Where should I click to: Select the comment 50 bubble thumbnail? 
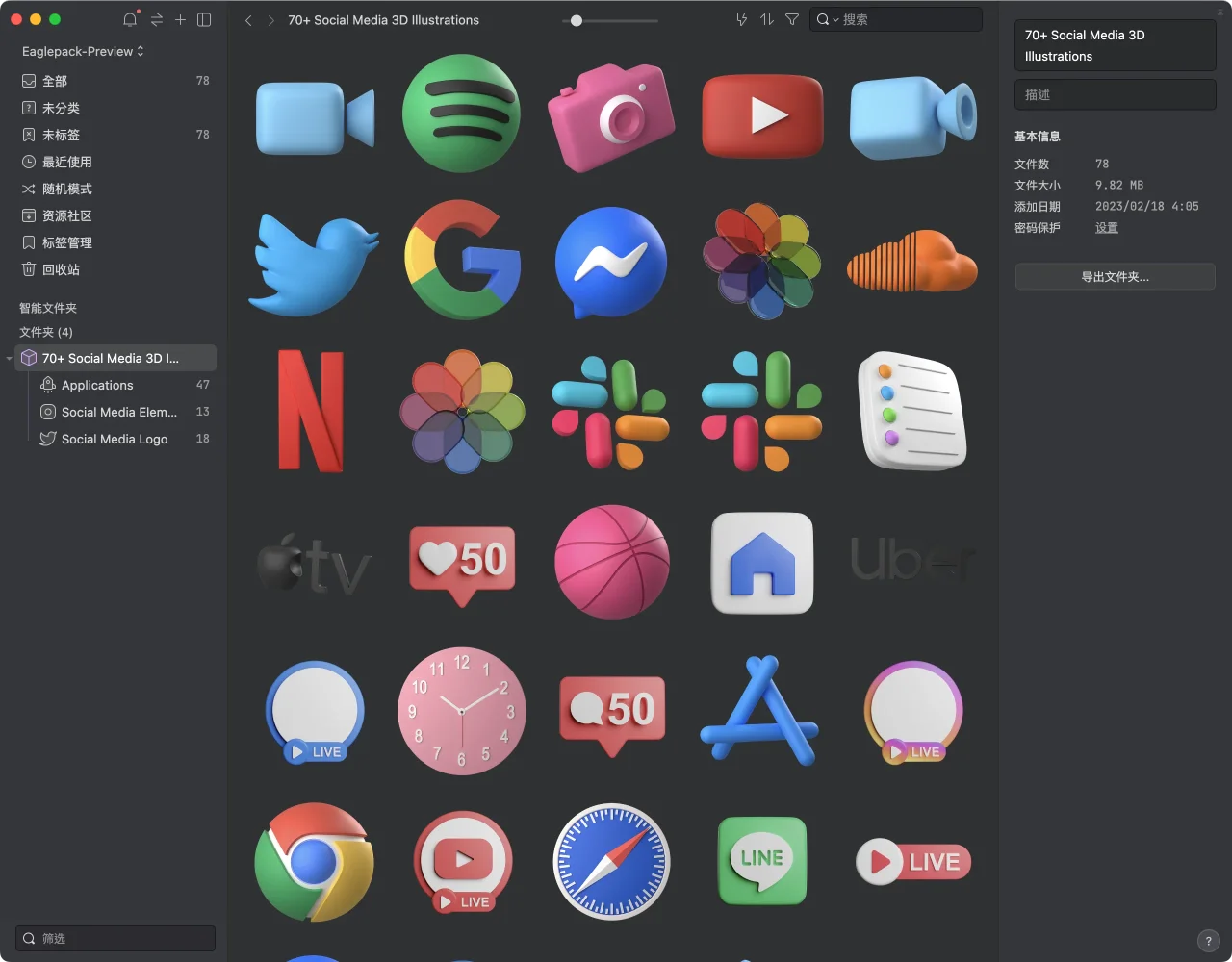(612, 716)
